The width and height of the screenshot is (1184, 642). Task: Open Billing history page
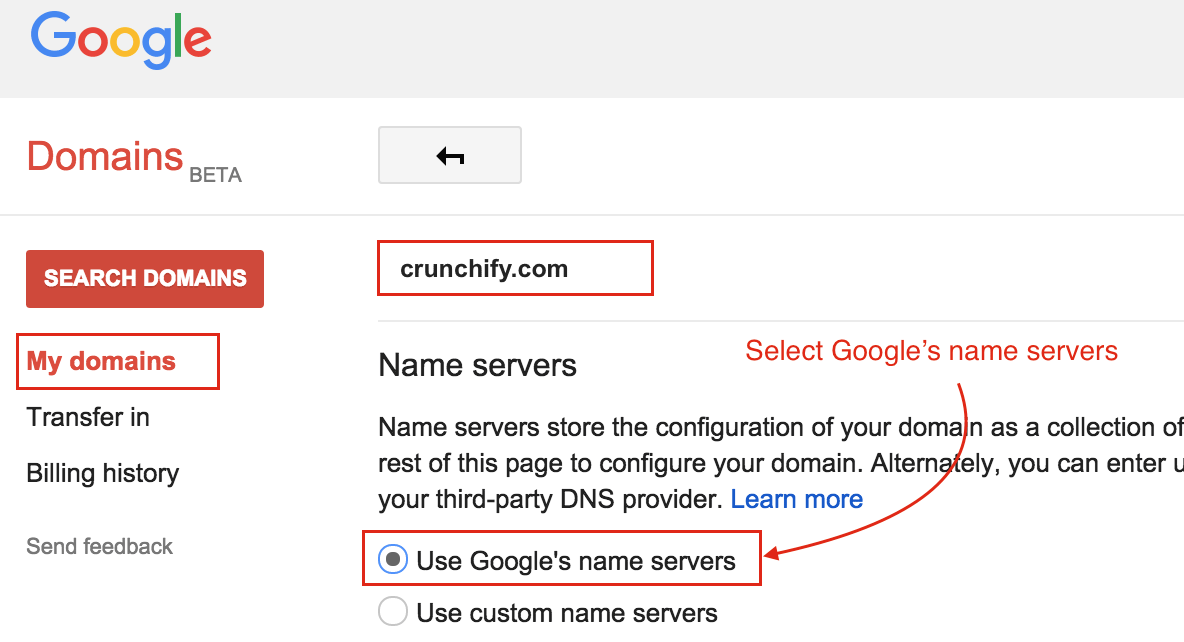click(103, 474)
